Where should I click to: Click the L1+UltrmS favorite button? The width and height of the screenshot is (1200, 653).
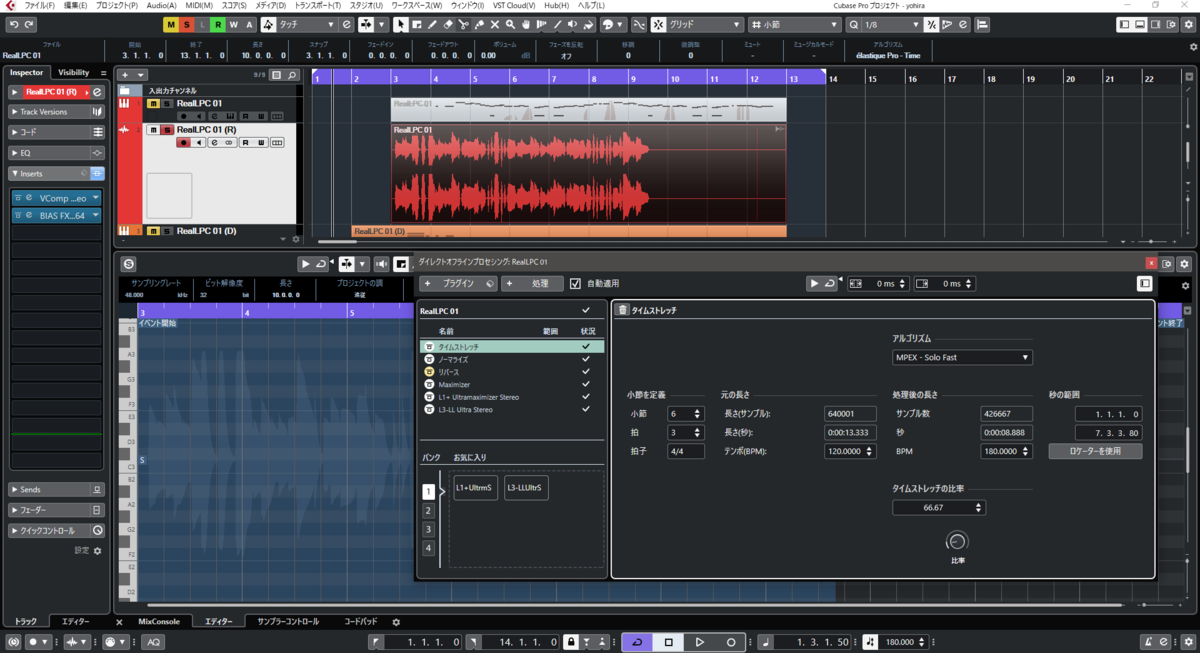click(474, 488)
